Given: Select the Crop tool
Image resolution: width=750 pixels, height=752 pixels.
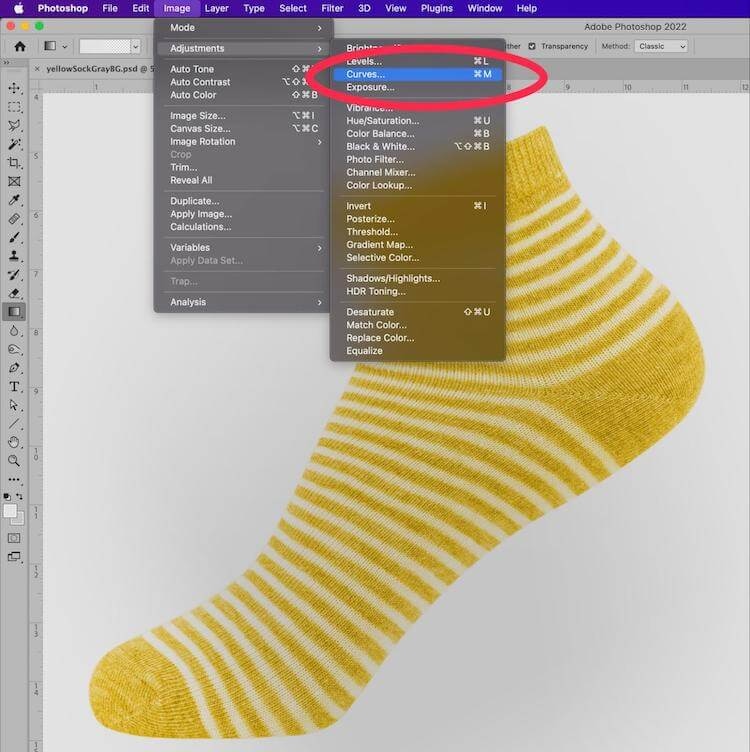Looking at the screenshot, I should click(x=14, y=163).
